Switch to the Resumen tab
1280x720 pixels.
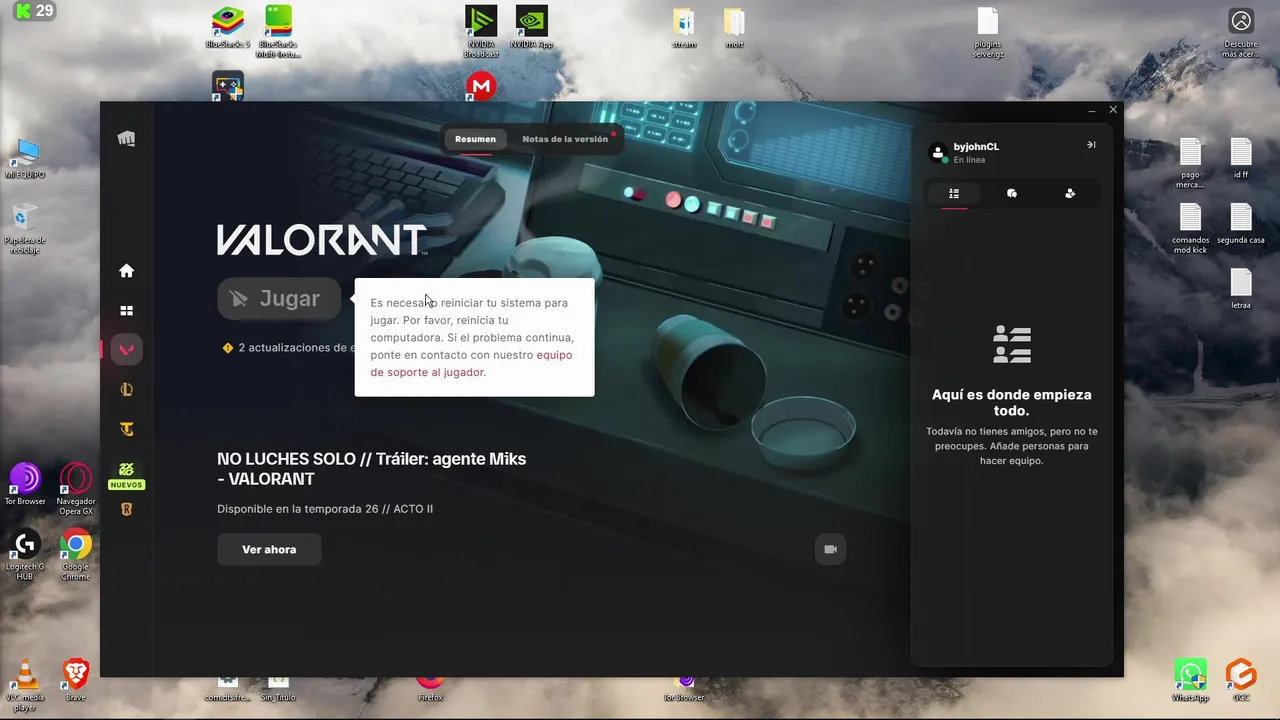(x=475, y=139)
